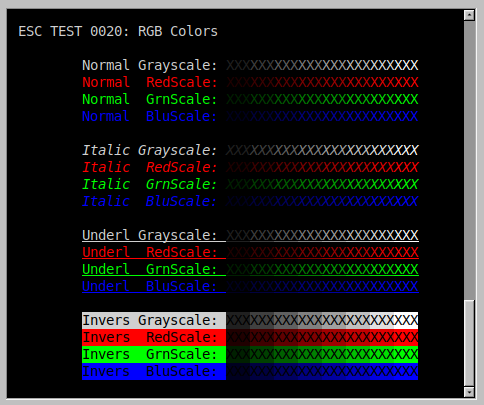Click the green 'Invers GrnScale:' block
The width and height of the screenshot is (484, 405).
pos(154,354)
